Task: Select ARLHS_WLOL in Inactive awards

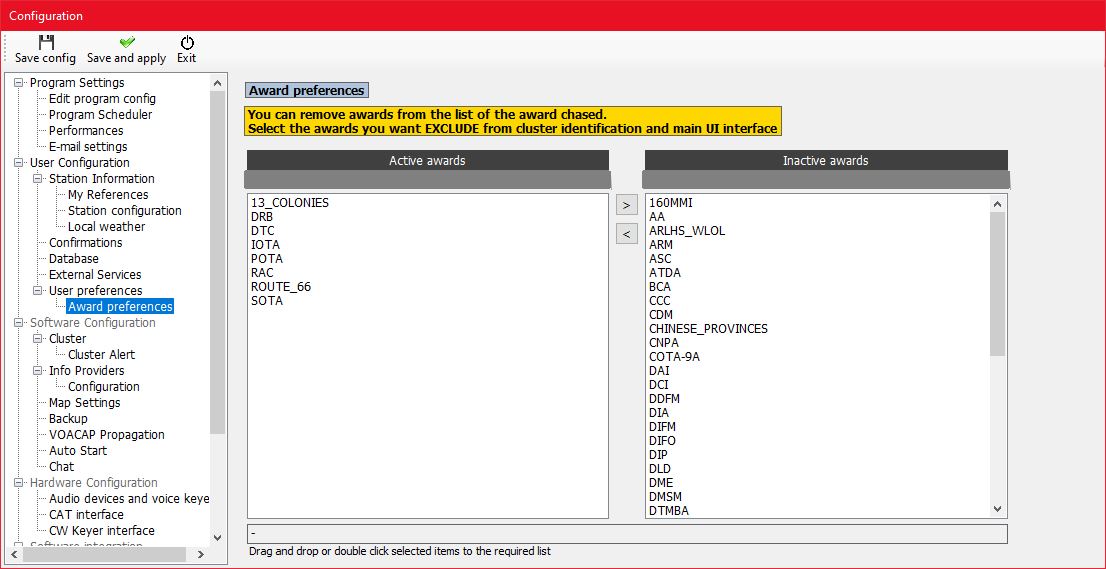Action: 687,231
